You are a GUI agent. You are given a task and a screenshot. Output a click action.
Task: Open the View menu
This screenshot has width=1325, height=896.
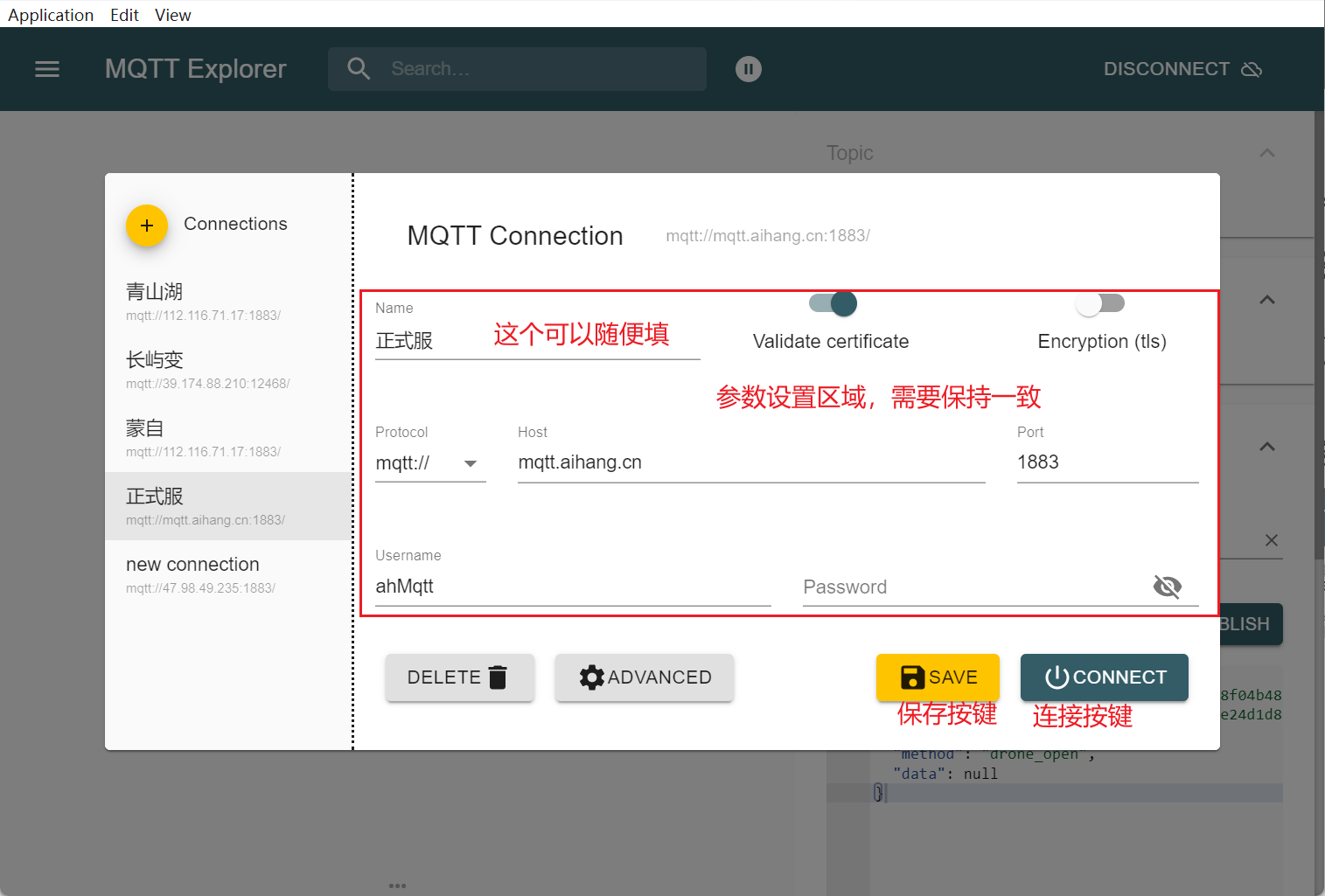point(172,15)
